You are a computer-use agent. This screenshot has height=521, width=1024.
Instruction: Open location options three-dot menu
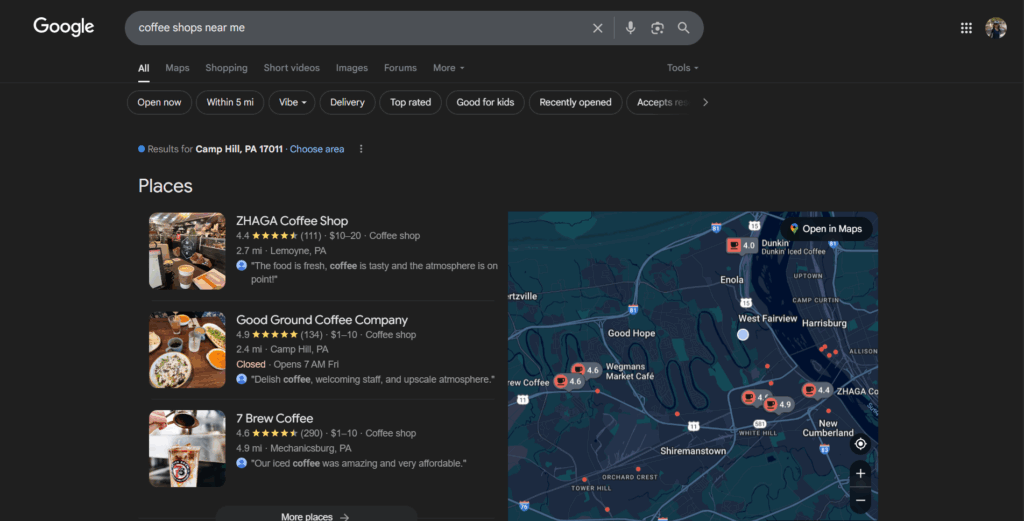360,149
